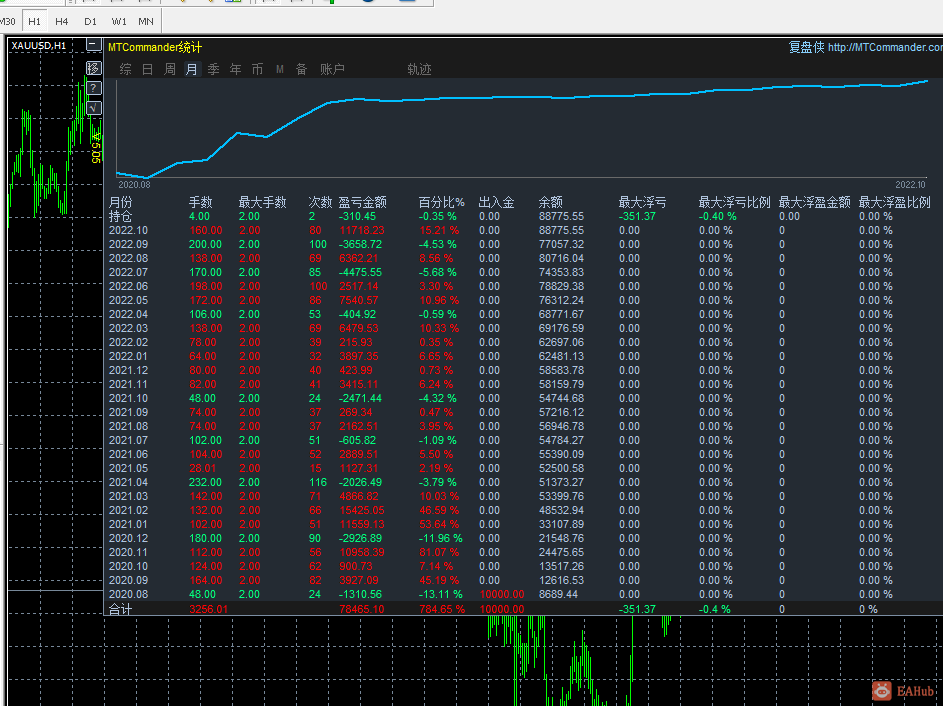This screenshot has height=706, width=943.
Task: Toggle the √ checkmark button
Action: pos(93,107)
